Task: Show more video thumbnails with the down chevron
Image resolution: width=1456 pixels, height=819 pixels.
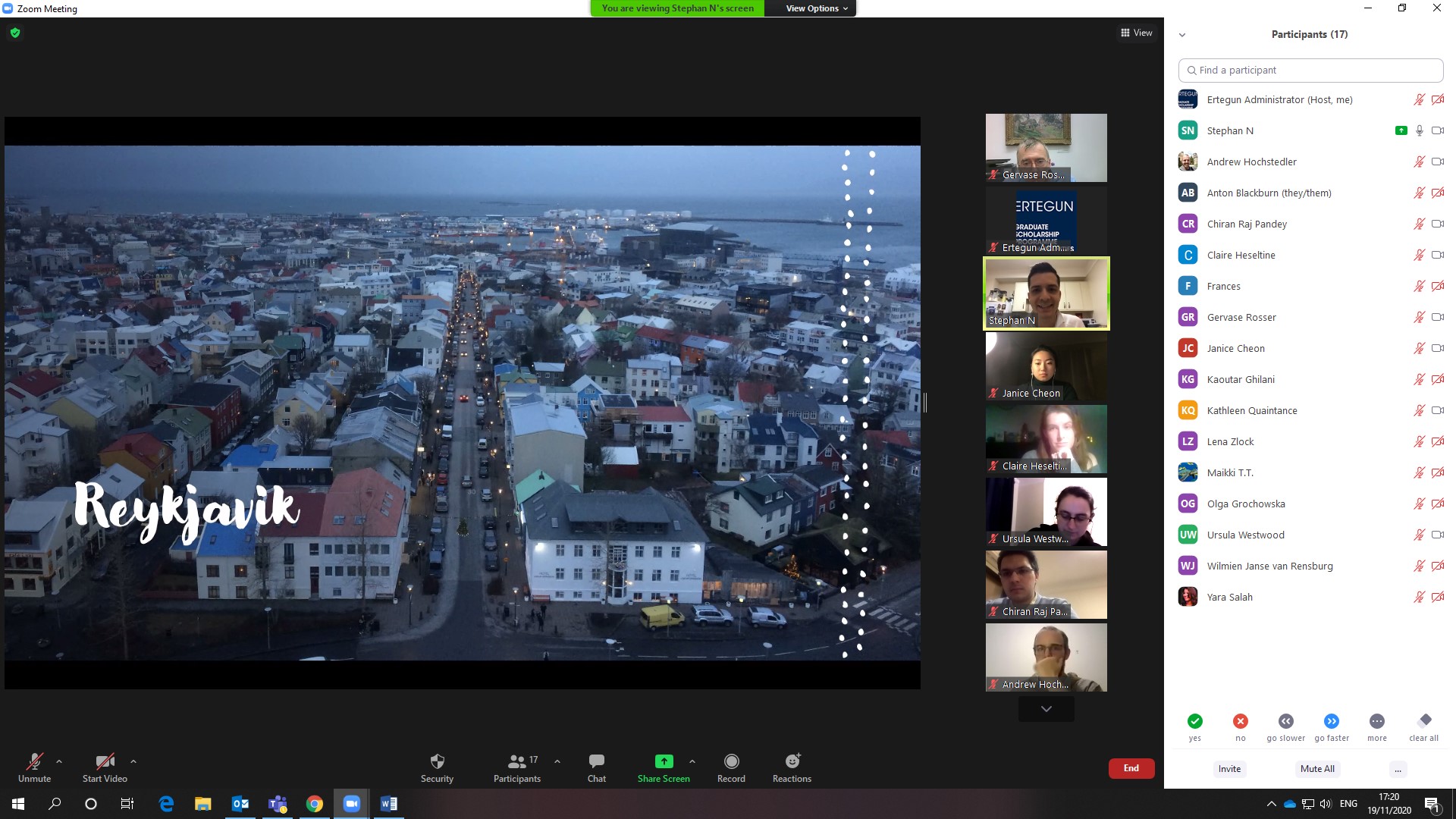Action: (1046, 709)
